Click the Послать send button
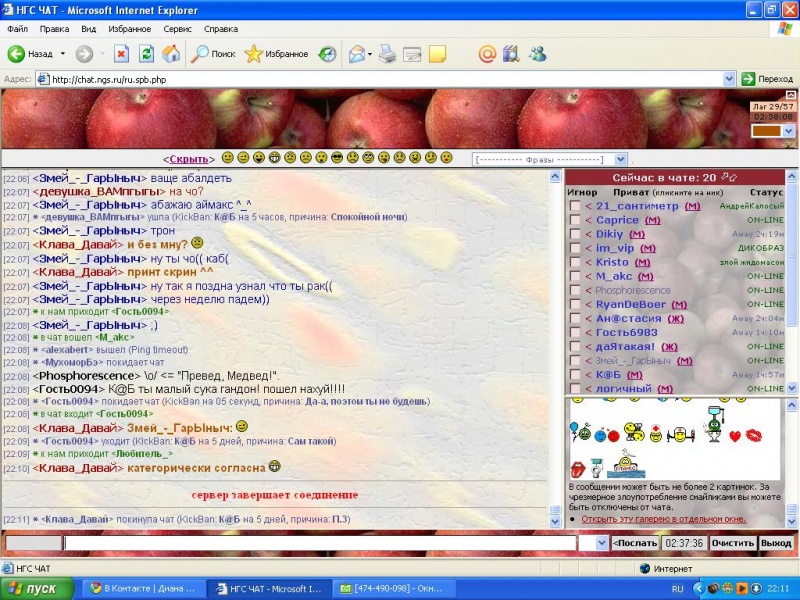800x600 pixels. (x=635, y=543)
